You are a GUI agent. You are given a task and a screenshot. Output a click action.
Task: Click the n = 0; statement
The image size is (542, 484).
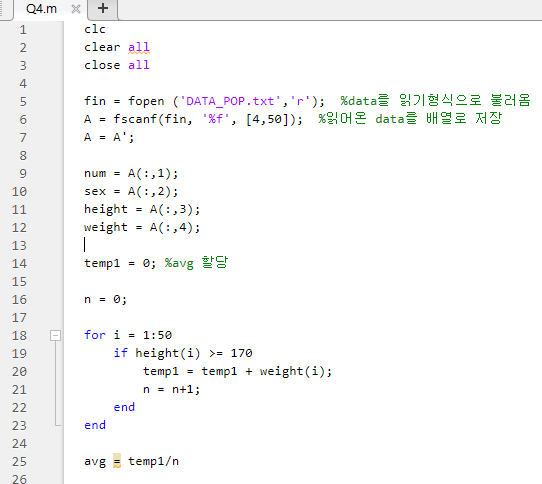point(105,299)
